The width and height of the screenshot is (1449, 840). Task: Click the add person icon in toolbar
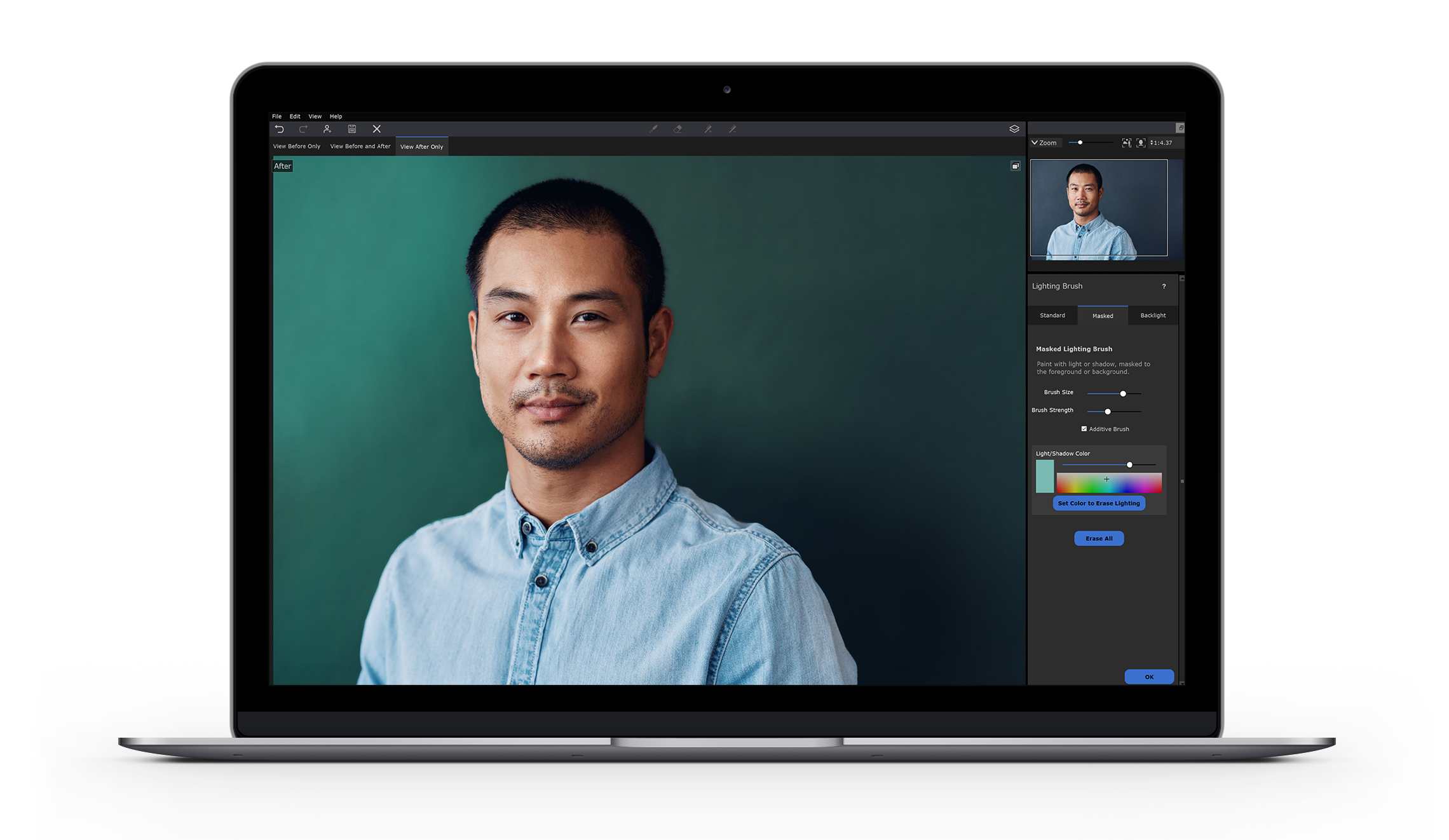[327, 129]
